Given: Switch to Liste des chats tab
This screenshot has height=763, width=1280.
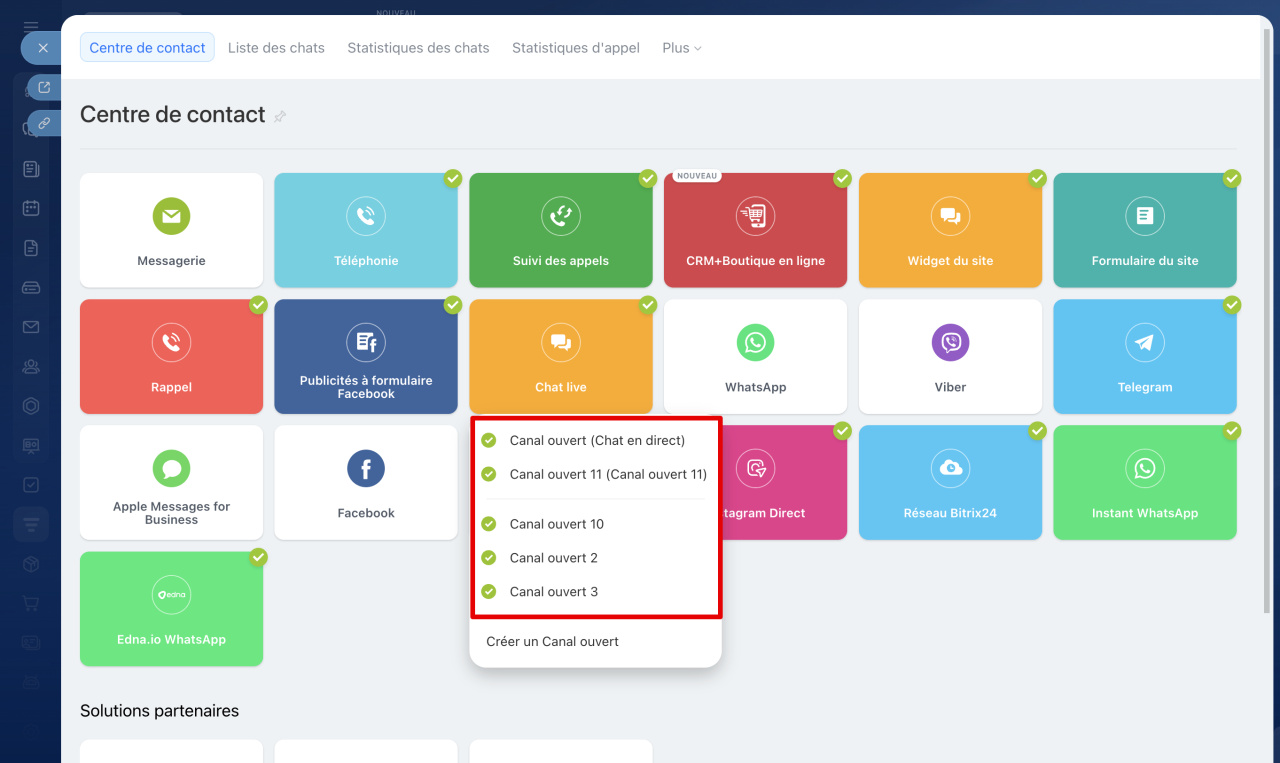Looking at the screenshot, I should [276, 48].
